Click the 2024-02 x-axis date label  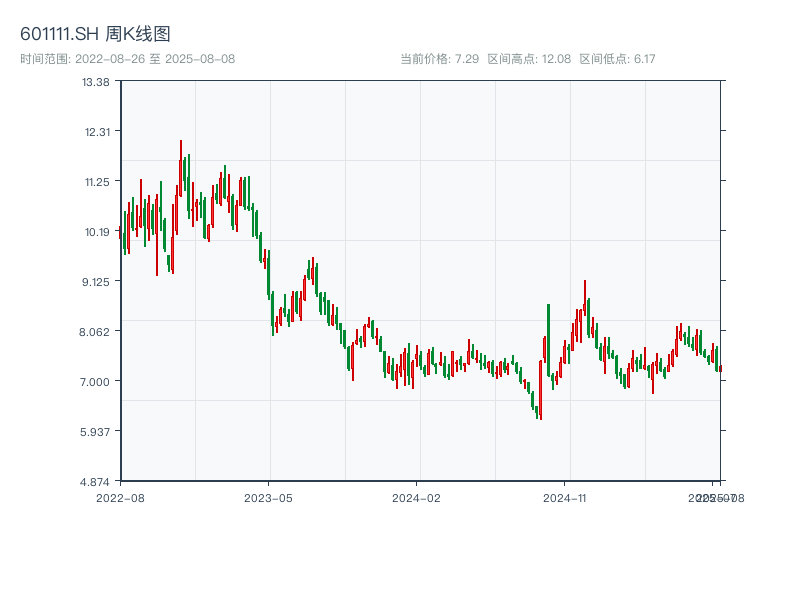[x=417, y=497]
